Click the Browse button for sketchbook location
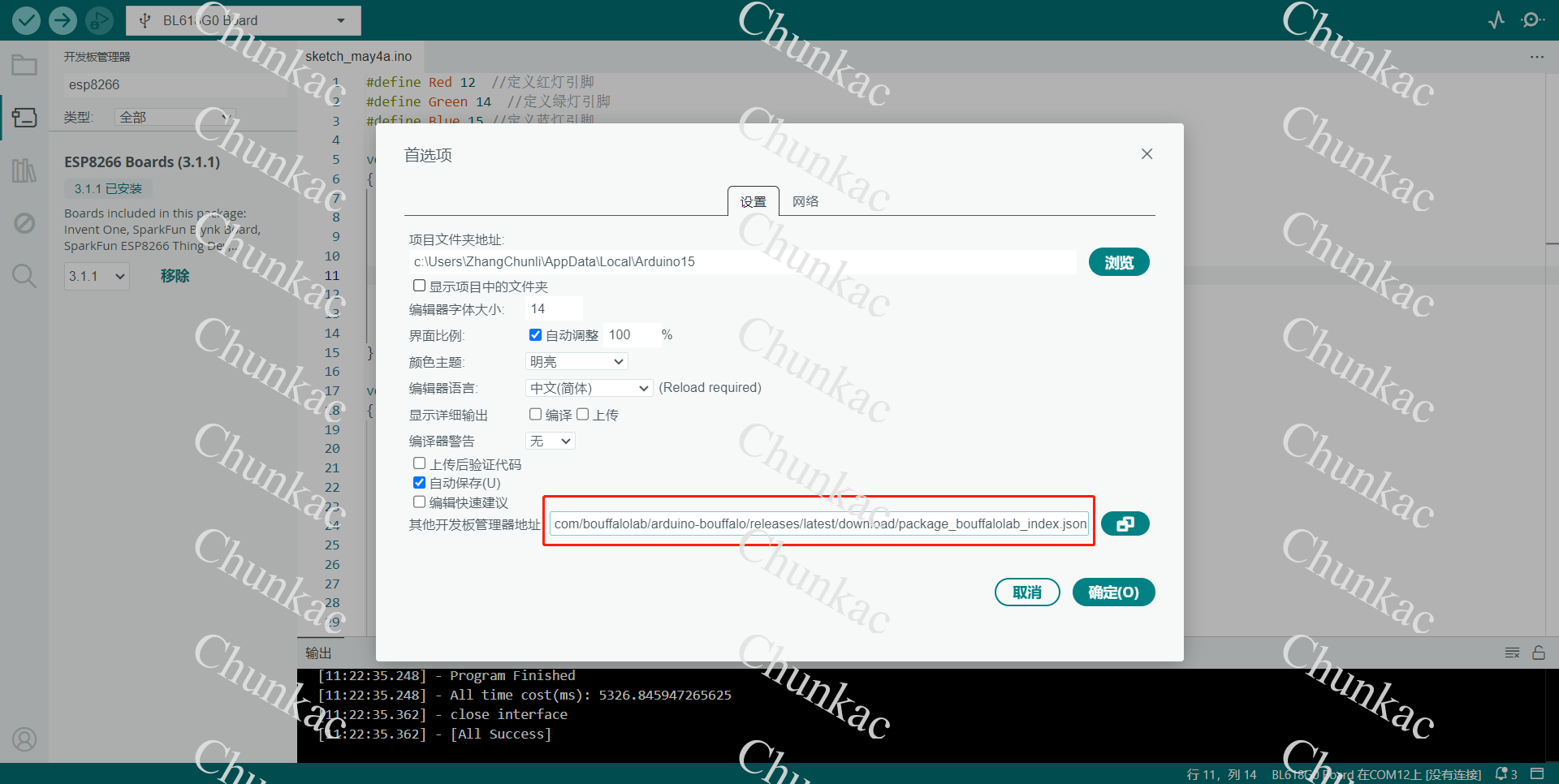The width and height of the screenshot is (1559, 784). tap(1119, 262)
